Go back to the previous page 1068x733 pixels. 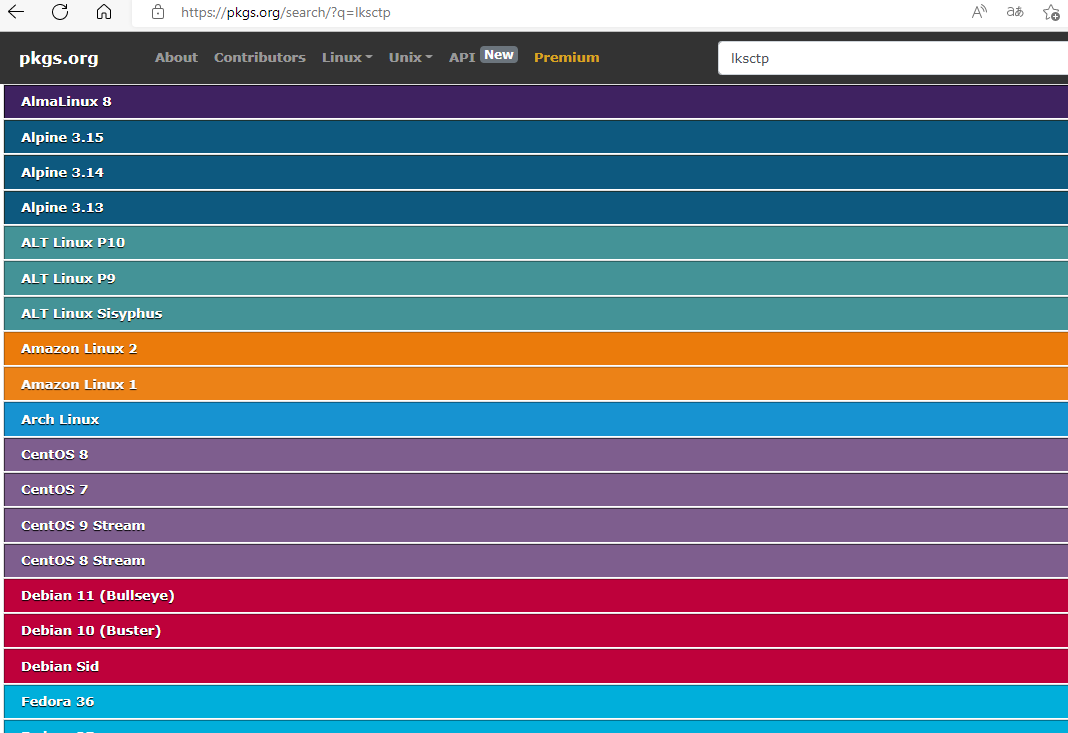16,12
